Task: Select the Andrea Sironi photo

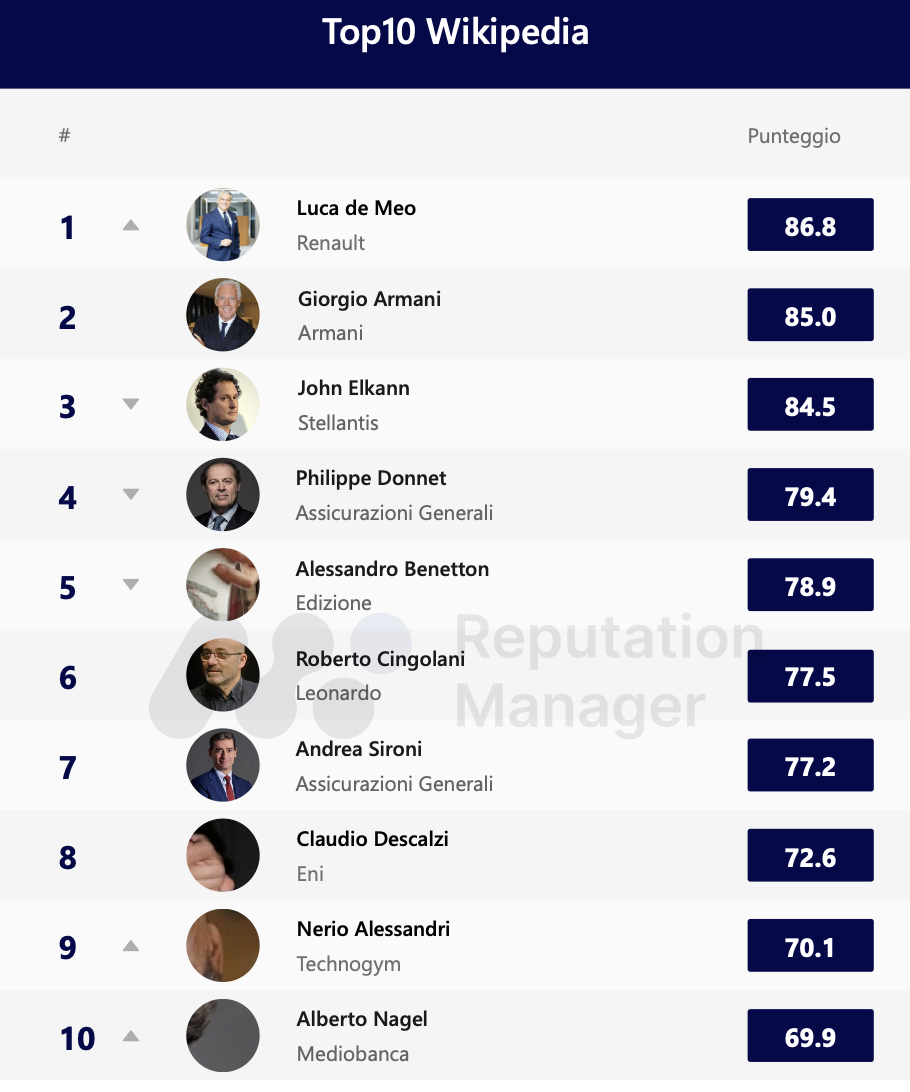Action: tap(223, 766)
